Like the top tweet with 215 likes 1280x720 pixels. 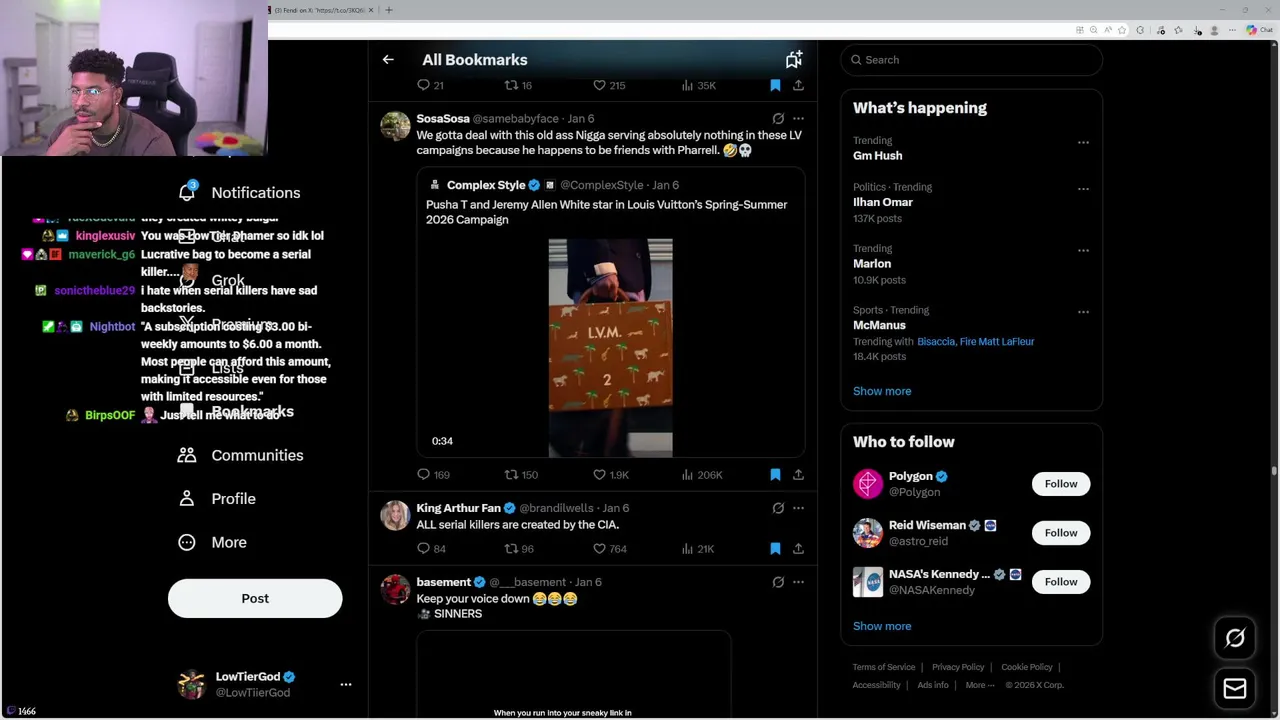[609, 86]
